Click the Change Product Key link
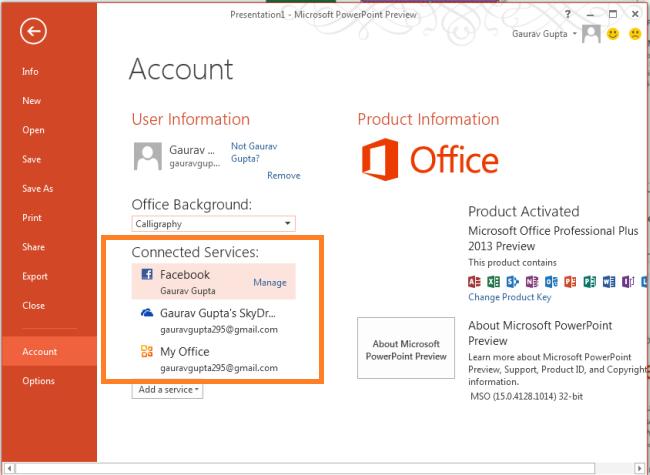This screenshot has height=475, width=650. click(x=509, y=297)
